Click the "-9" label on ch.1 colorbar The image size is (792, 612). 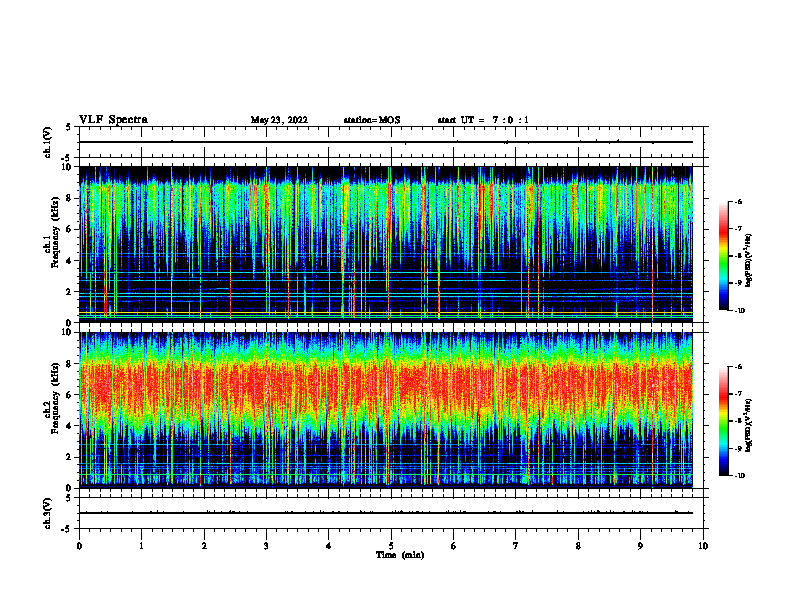click(737, 283)
